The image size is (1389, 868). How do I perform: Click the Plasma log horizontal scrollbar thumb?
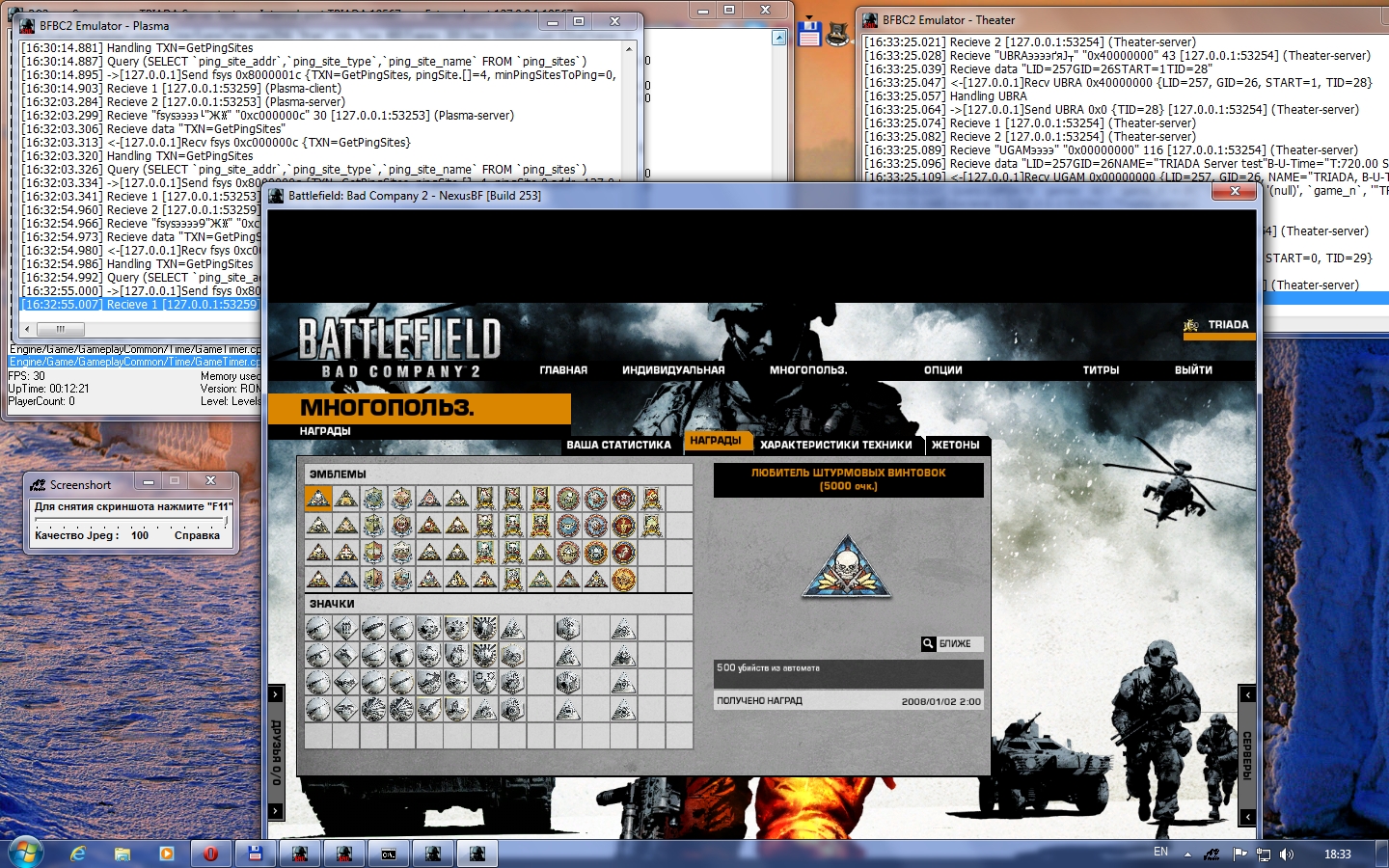click(x=60, y=329)
